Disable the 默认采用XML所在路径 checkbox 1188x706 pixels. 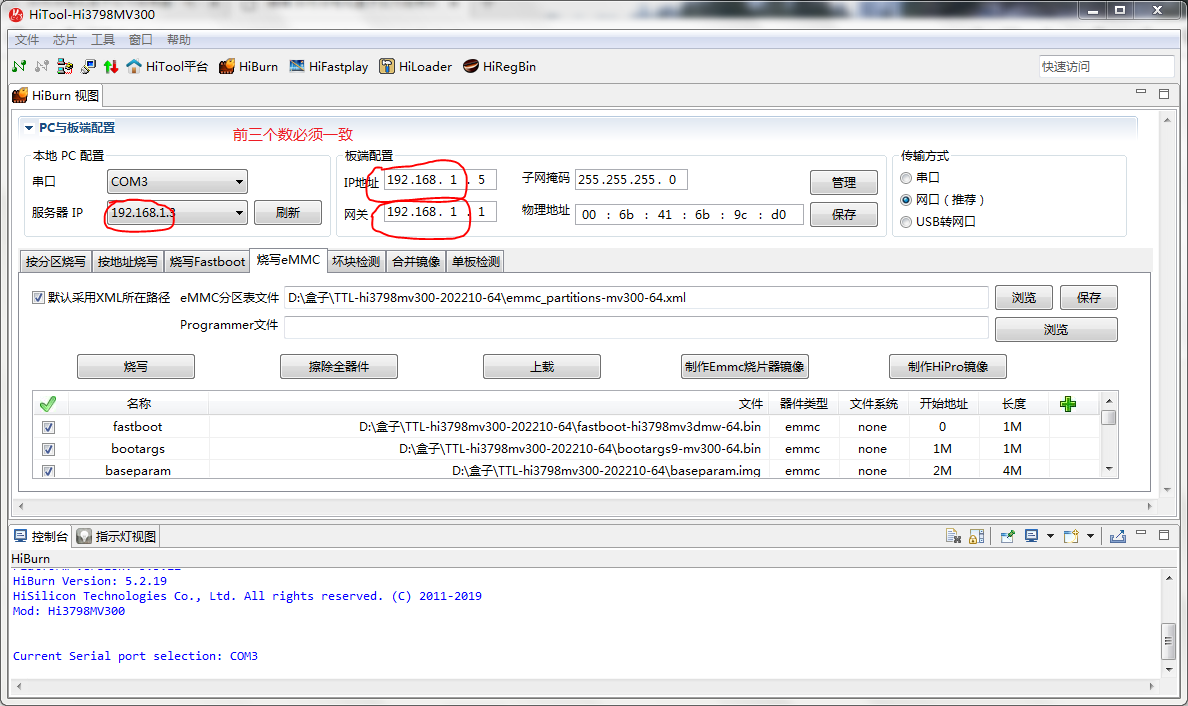[x=37, y=297]
